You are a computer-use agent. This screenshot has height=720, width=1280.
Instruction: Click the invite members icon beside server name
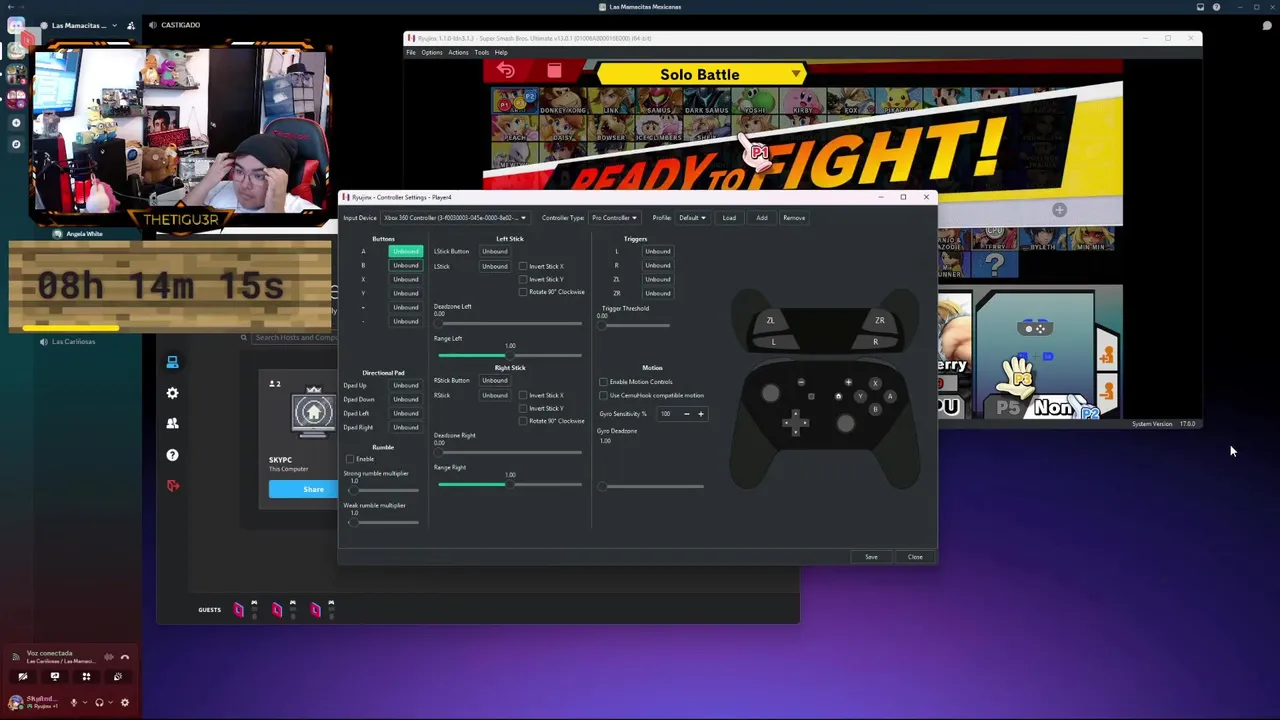click(x=131, y=25)
